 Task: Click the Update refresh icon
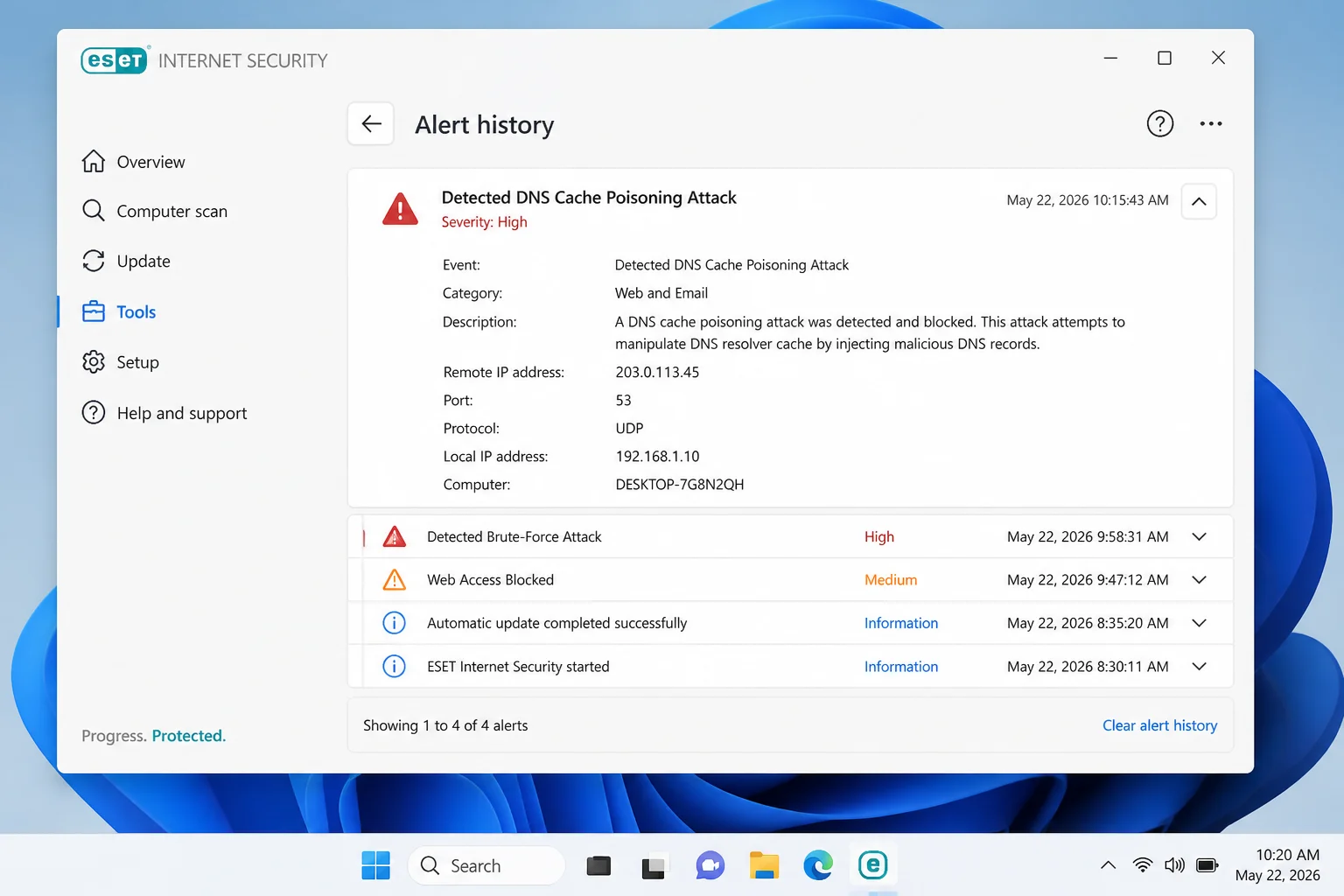(94, 261)
